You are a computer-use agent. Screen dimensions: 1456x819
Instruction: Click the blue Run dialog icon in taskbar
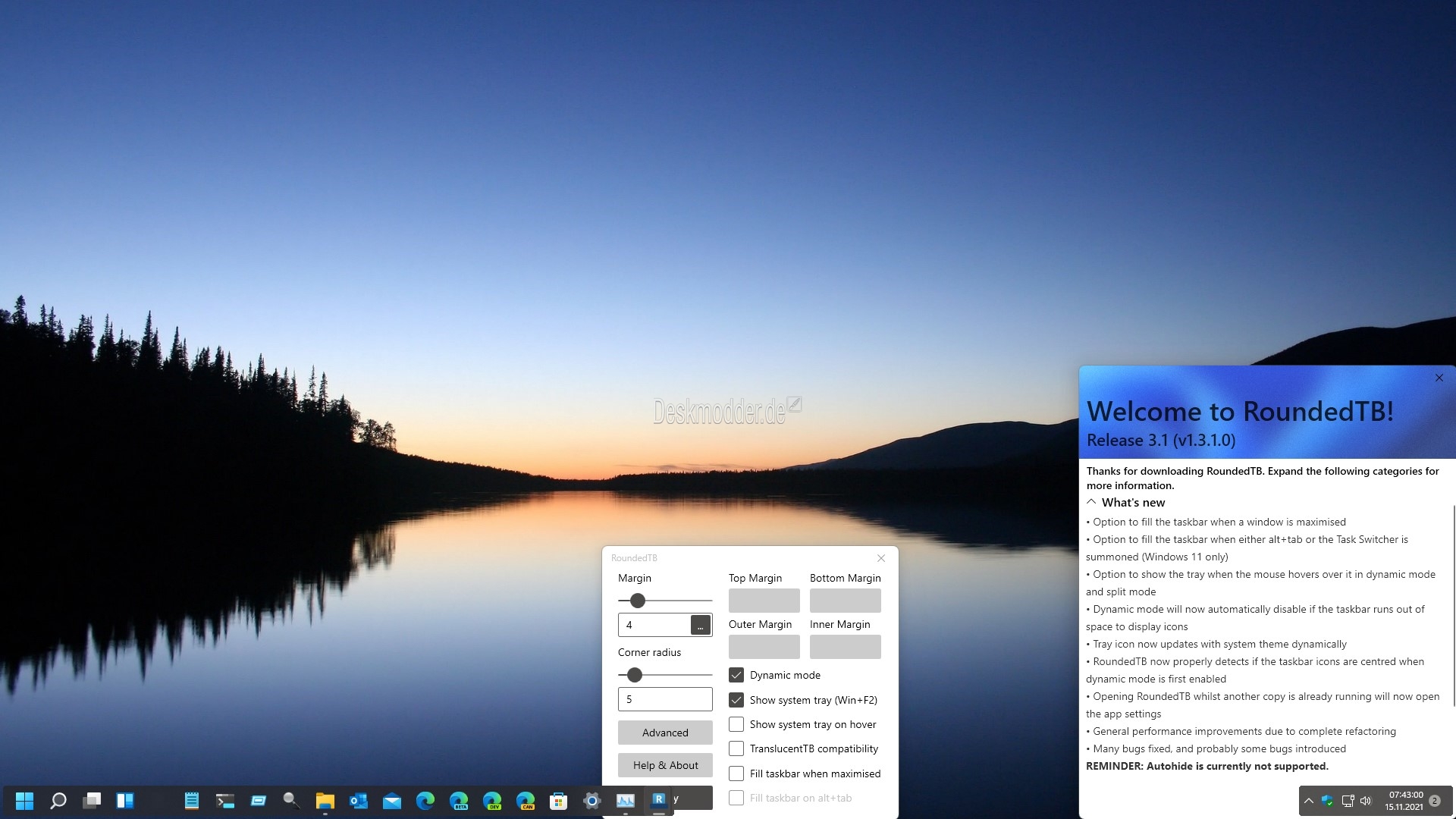[259, 801]
